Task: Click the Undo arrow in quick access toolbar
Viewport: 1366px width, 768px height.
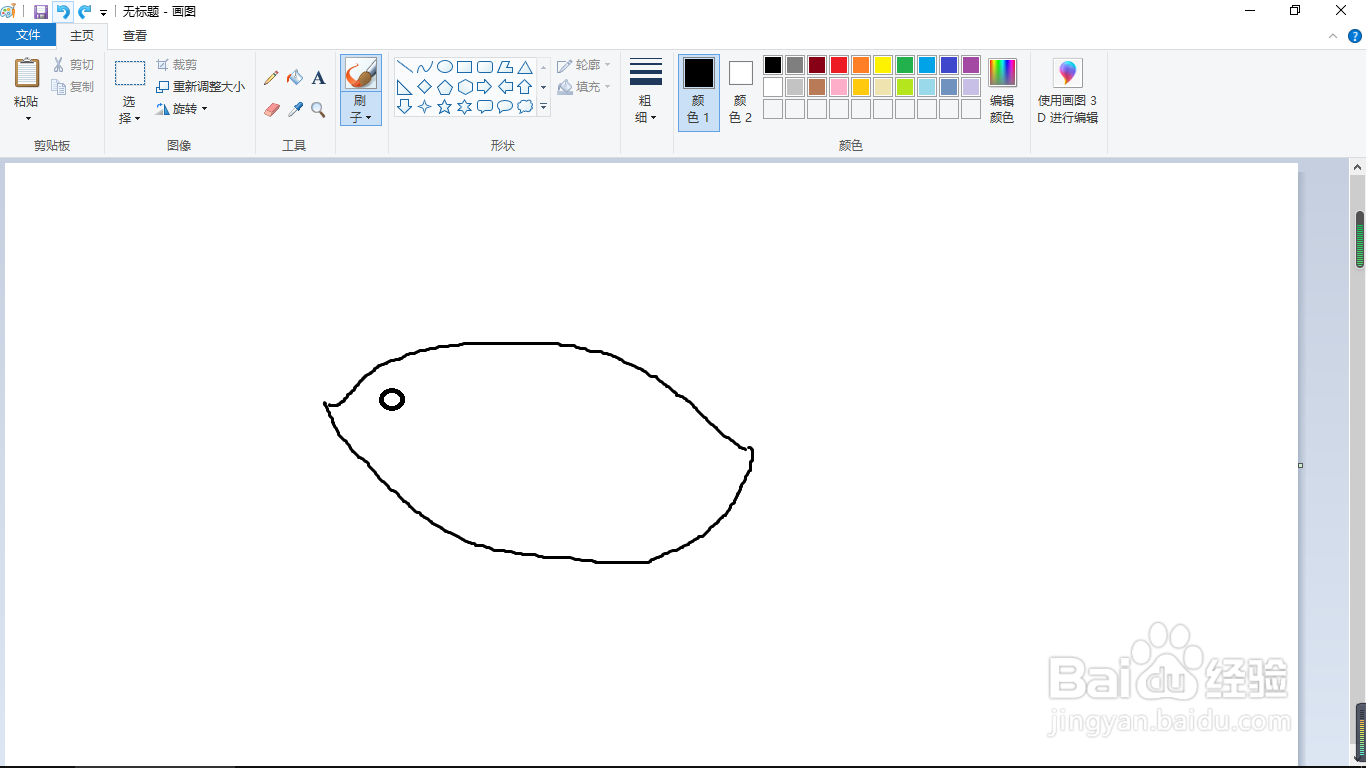Action: (x=63, y=11)
